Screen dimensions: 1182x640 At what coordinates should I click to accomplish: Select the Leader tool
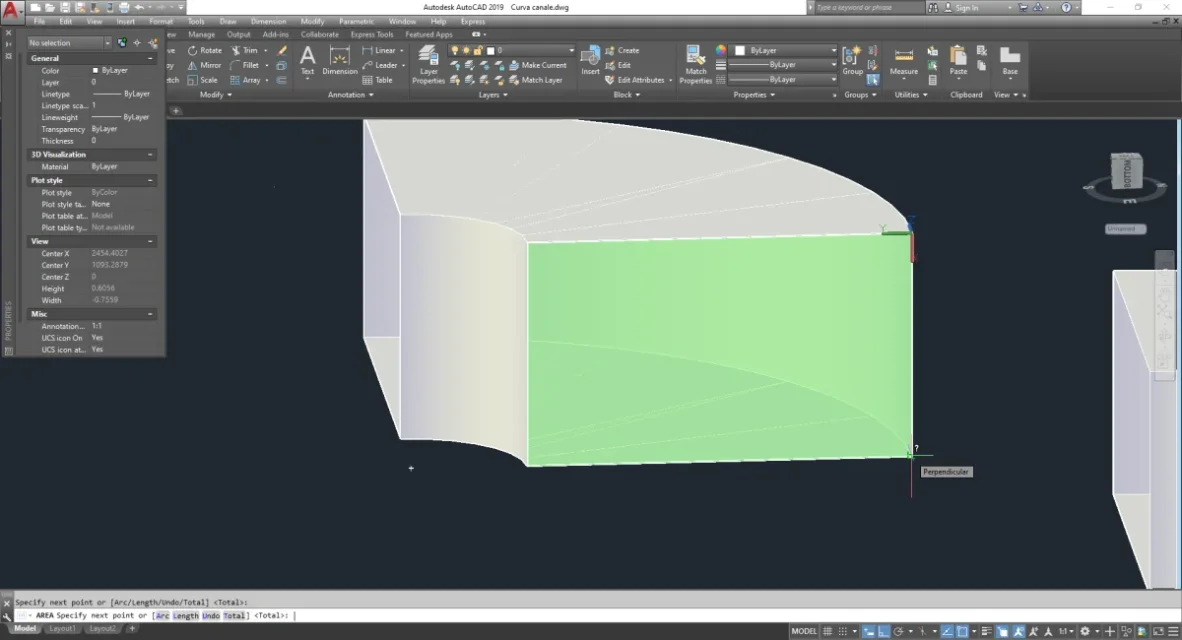[x=380, y=66]
